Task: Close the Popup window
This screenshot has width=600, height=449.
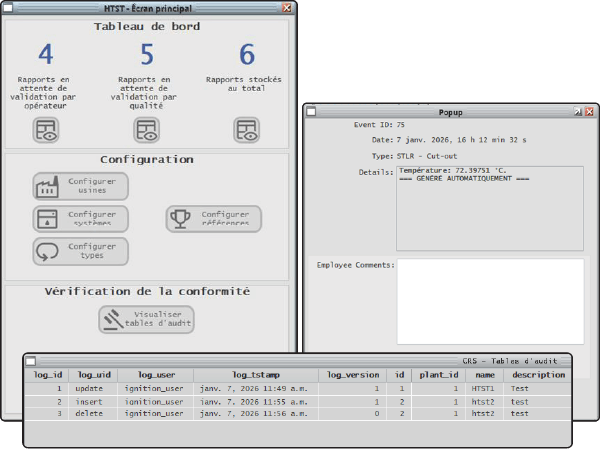Action: [590, 112]
